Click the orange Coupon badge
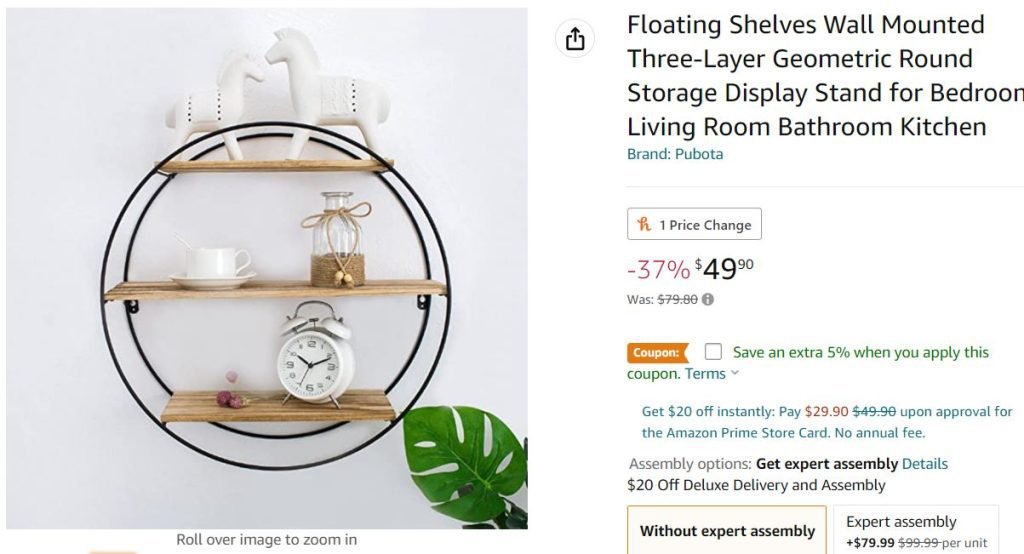1024x554 pixels. (x=657, y=352)
